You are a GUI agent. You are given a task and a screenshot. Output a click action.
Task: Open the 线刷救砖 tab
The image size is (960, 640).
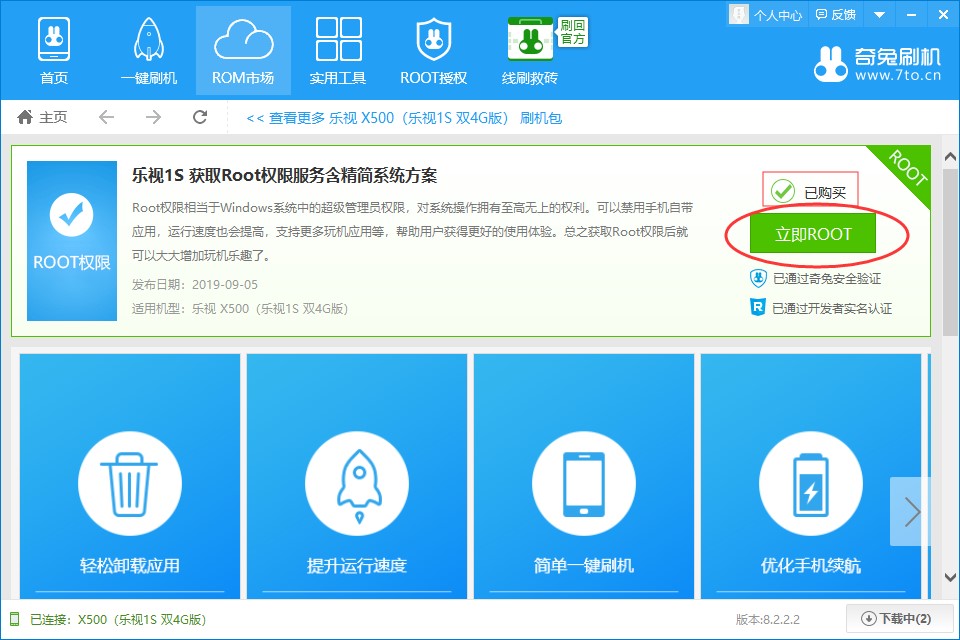pyautogui.click(x=530, y=51)
